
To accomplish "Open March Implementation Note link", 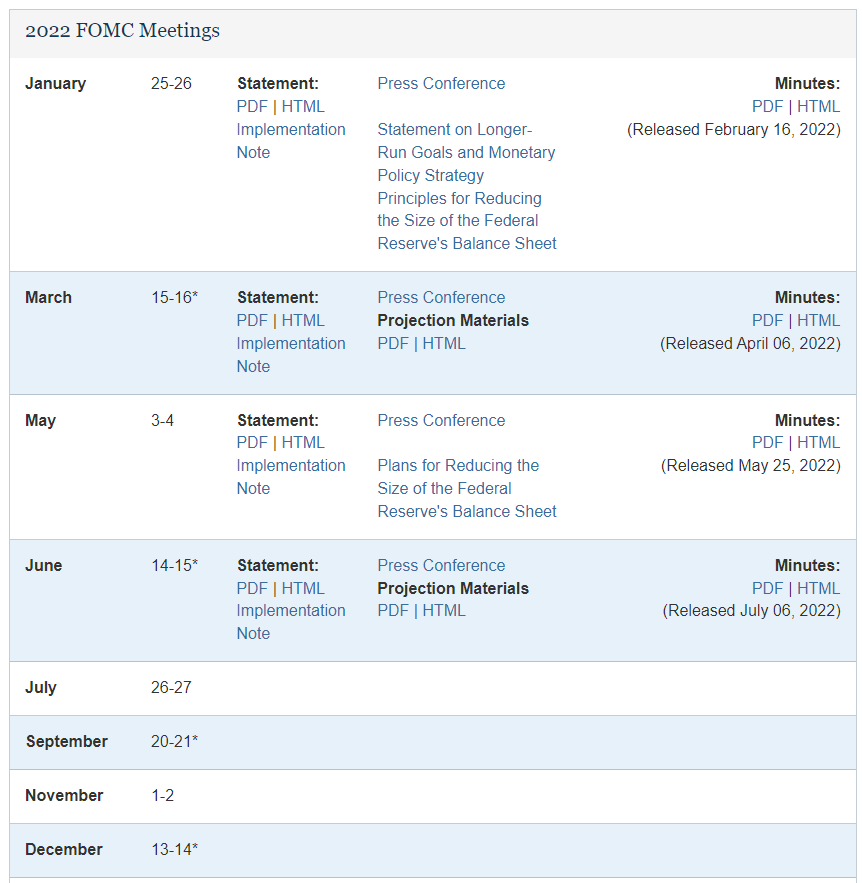I will click(x=291, y=355).
